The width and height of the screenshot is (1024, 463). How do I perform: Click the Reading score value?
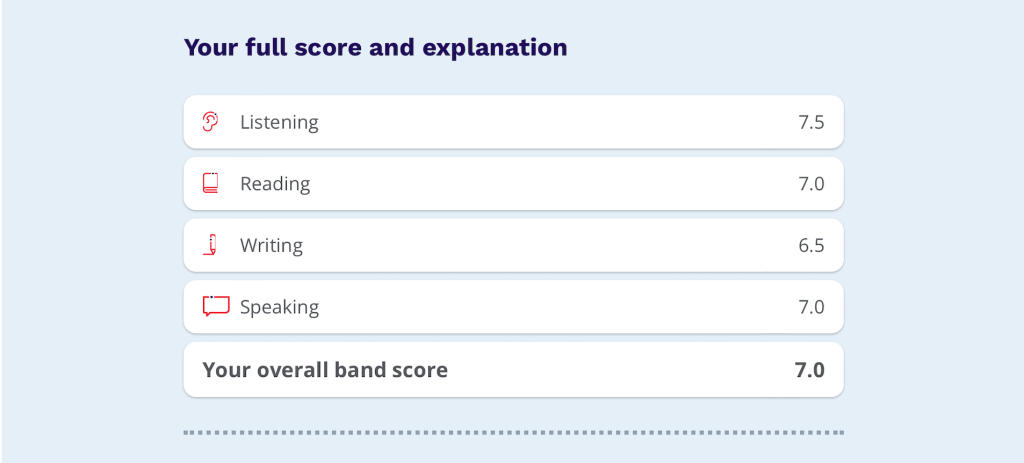click(x=811, y=184)
